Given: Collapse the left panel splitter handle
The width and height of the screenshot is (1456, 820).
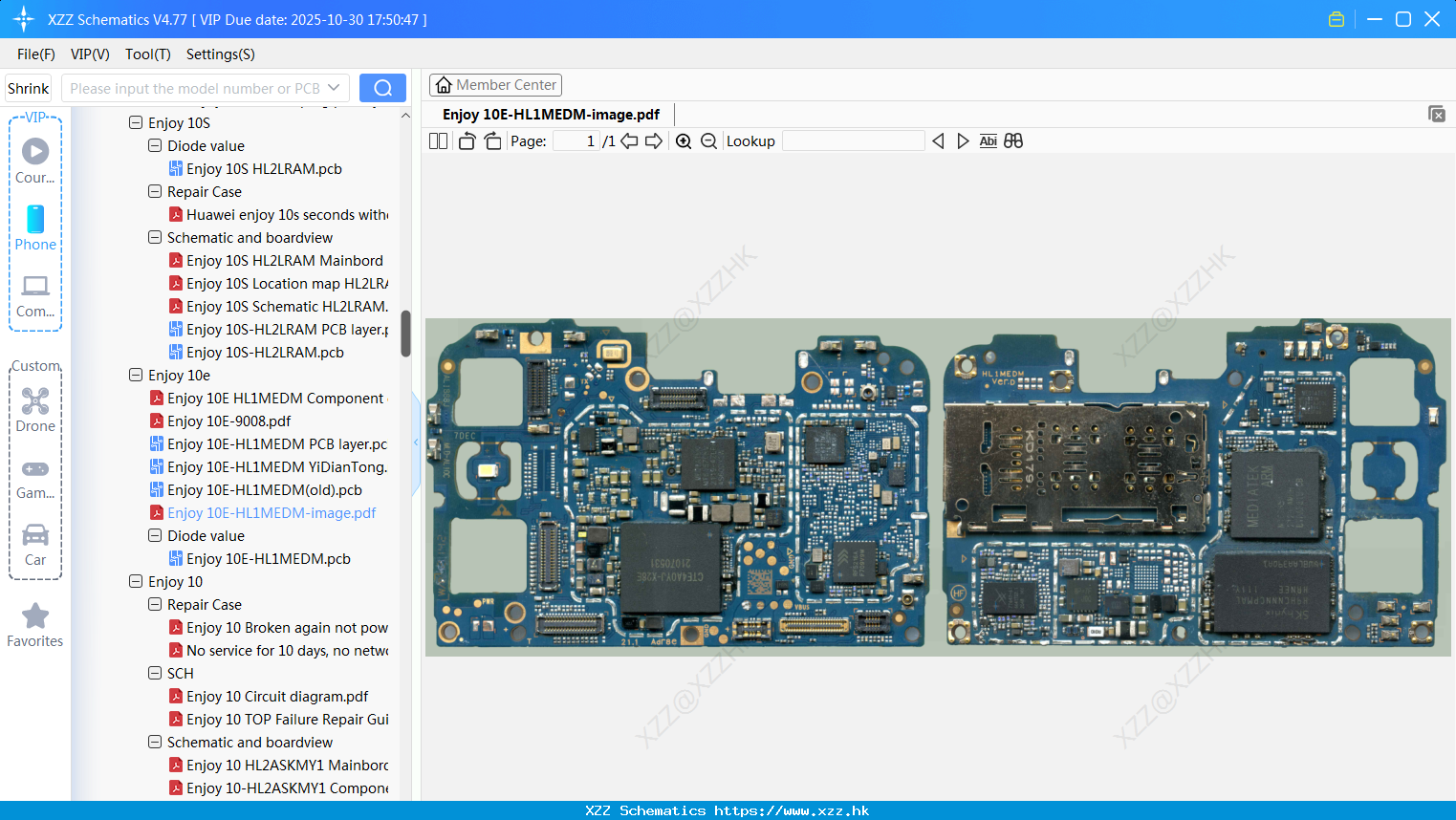Looking at the screenshot, I should [416, 442].
